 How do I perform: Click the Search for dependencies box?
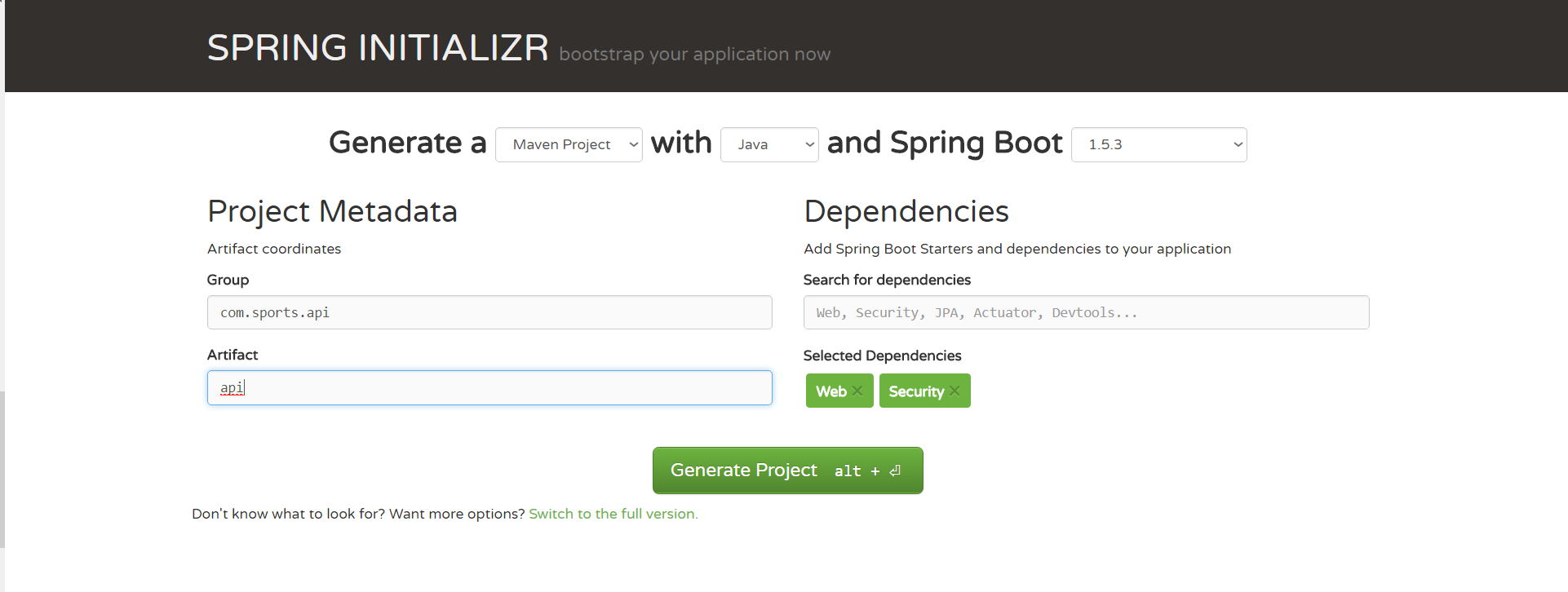1086,312
